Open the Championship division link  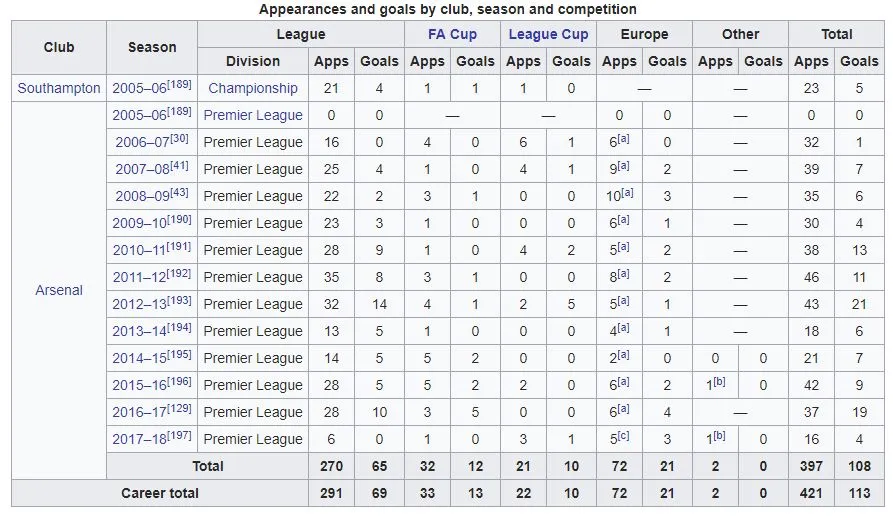pos(253,88)
